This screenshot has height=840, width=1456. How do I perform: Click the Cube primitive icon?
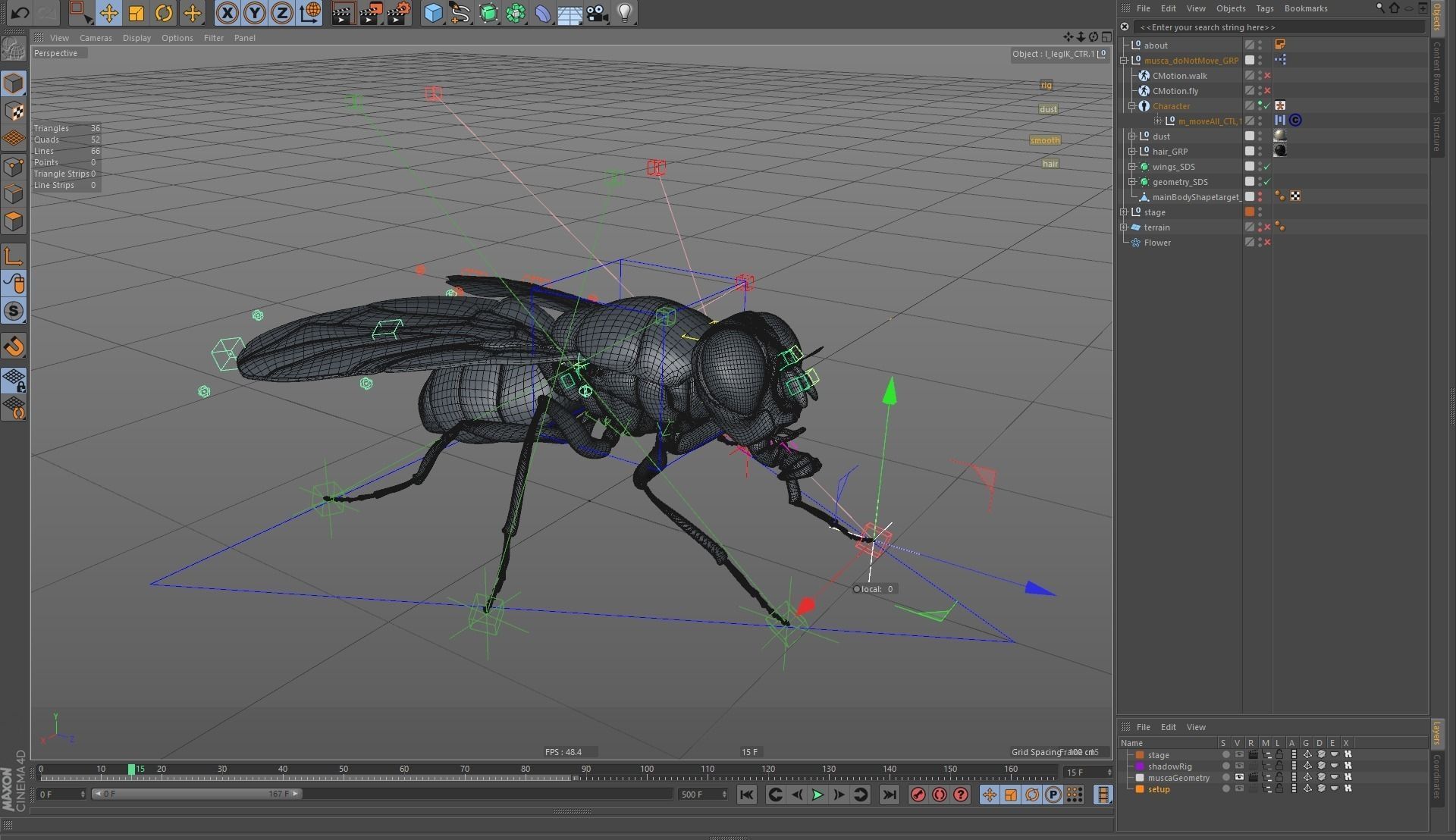coord(432,13)
